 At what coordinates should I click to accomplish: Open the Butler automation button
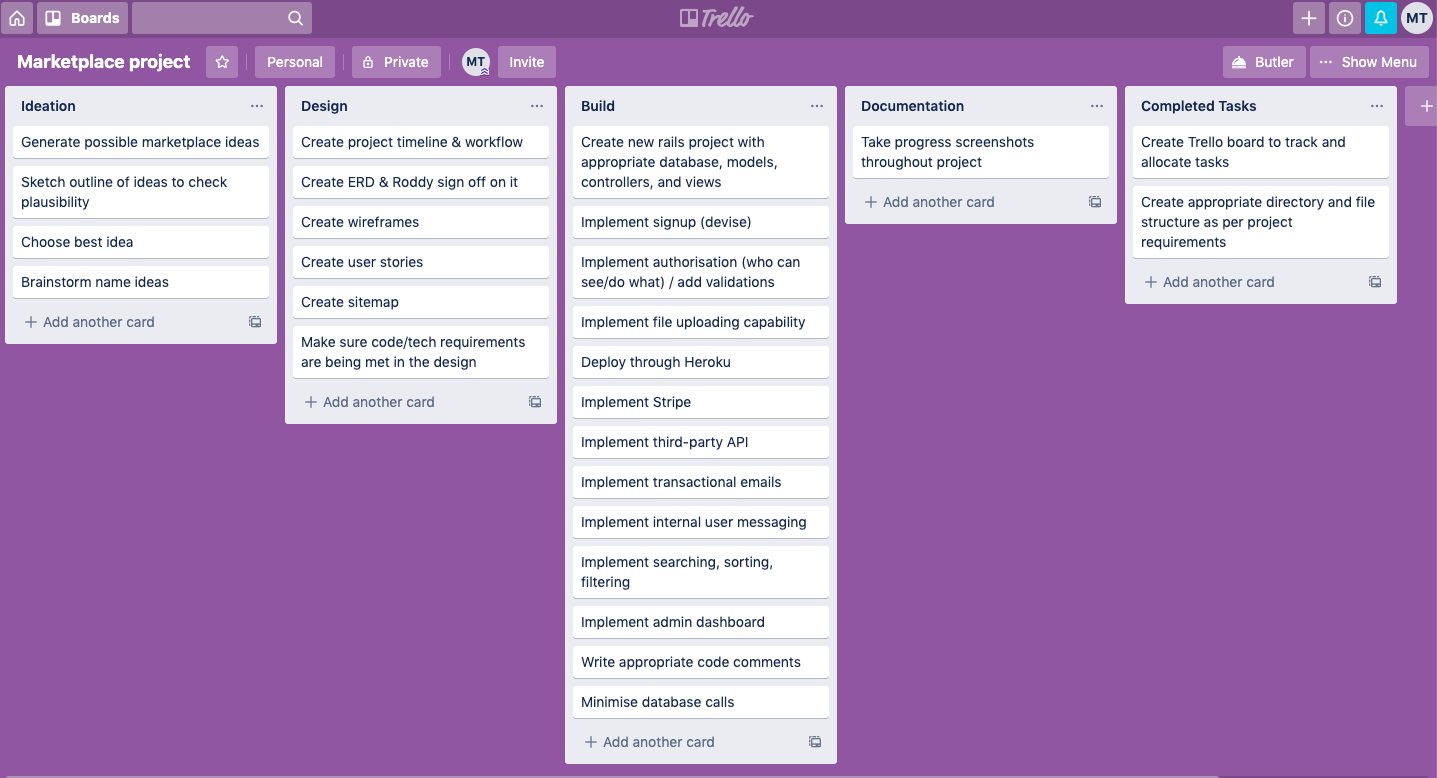pos(1262,62)
